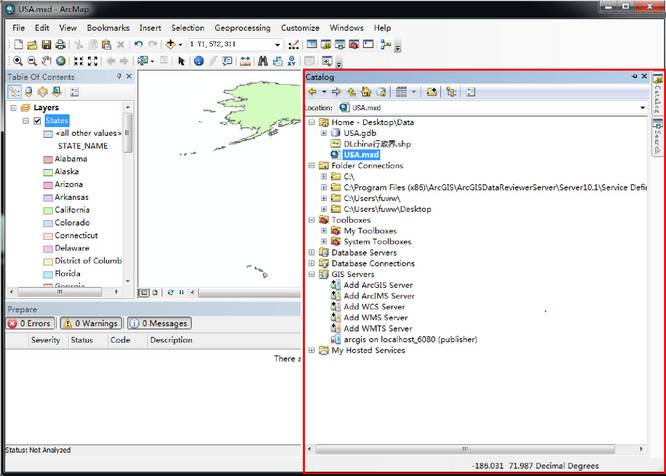Click the California color swatch
This screenshot has width=666, height=476.
pyautogui.click(x=48, y=211)
